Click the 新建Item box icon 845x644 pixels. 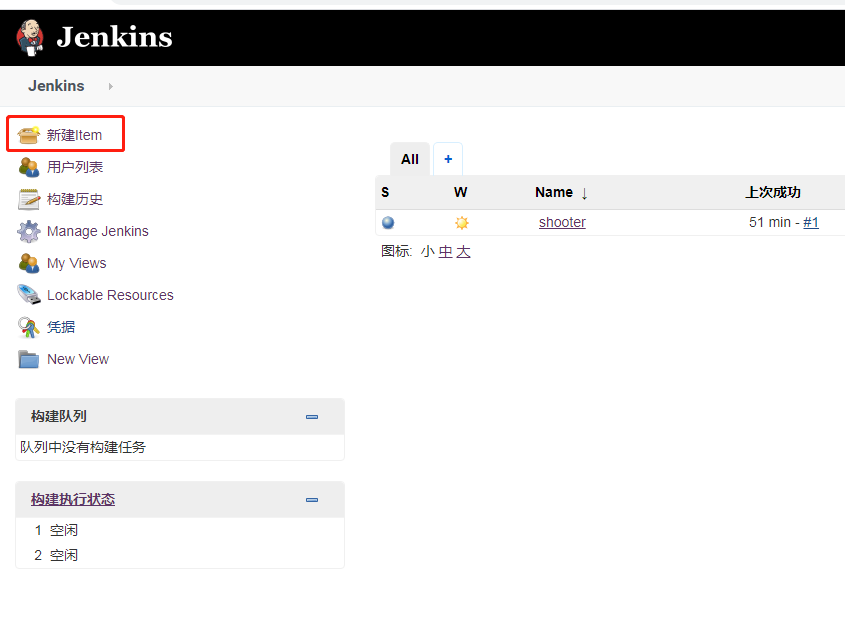(x=28, y=135)
